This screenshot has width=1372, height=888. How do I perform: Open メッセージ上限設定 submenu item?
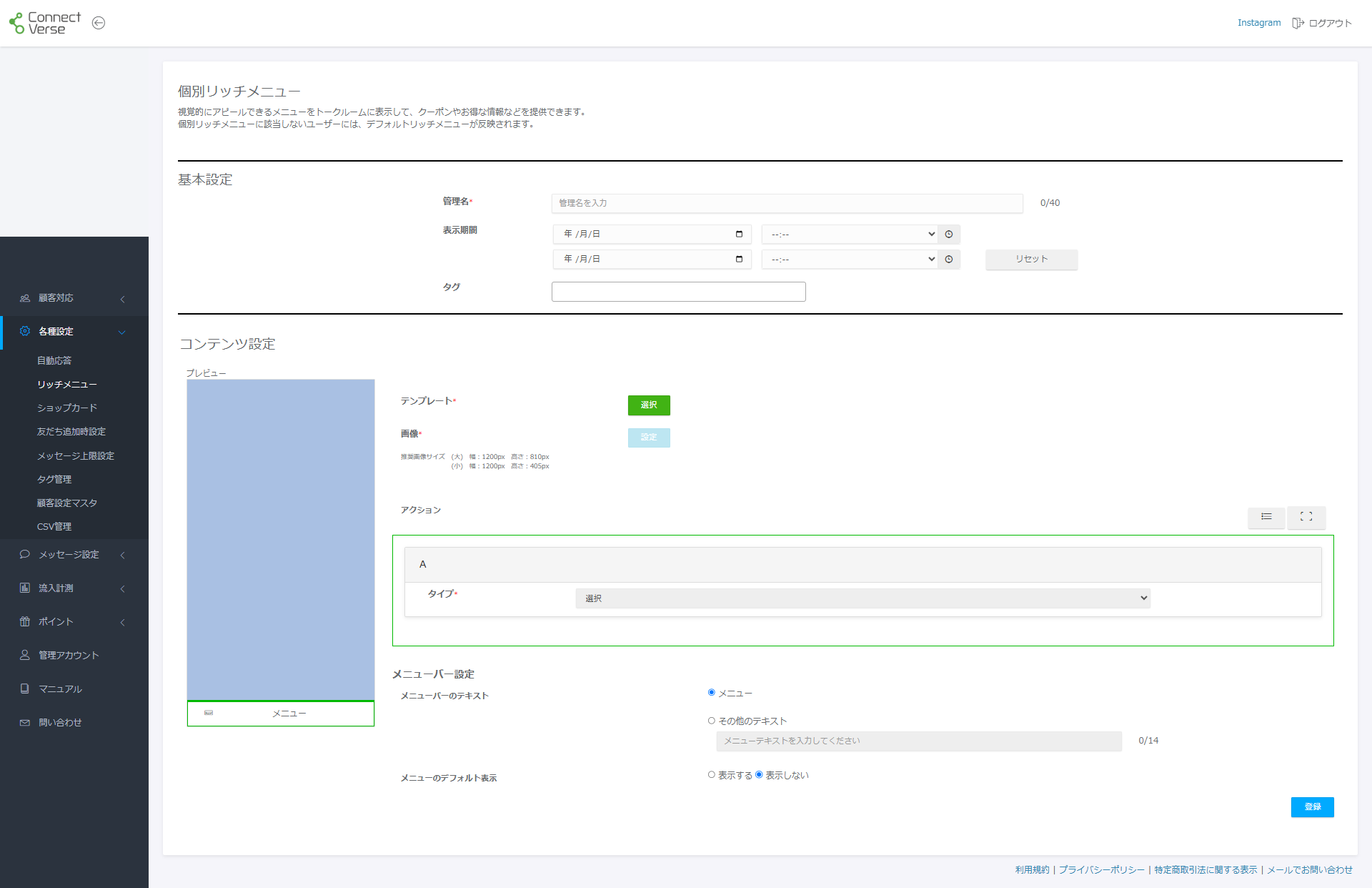click(76, 455)
